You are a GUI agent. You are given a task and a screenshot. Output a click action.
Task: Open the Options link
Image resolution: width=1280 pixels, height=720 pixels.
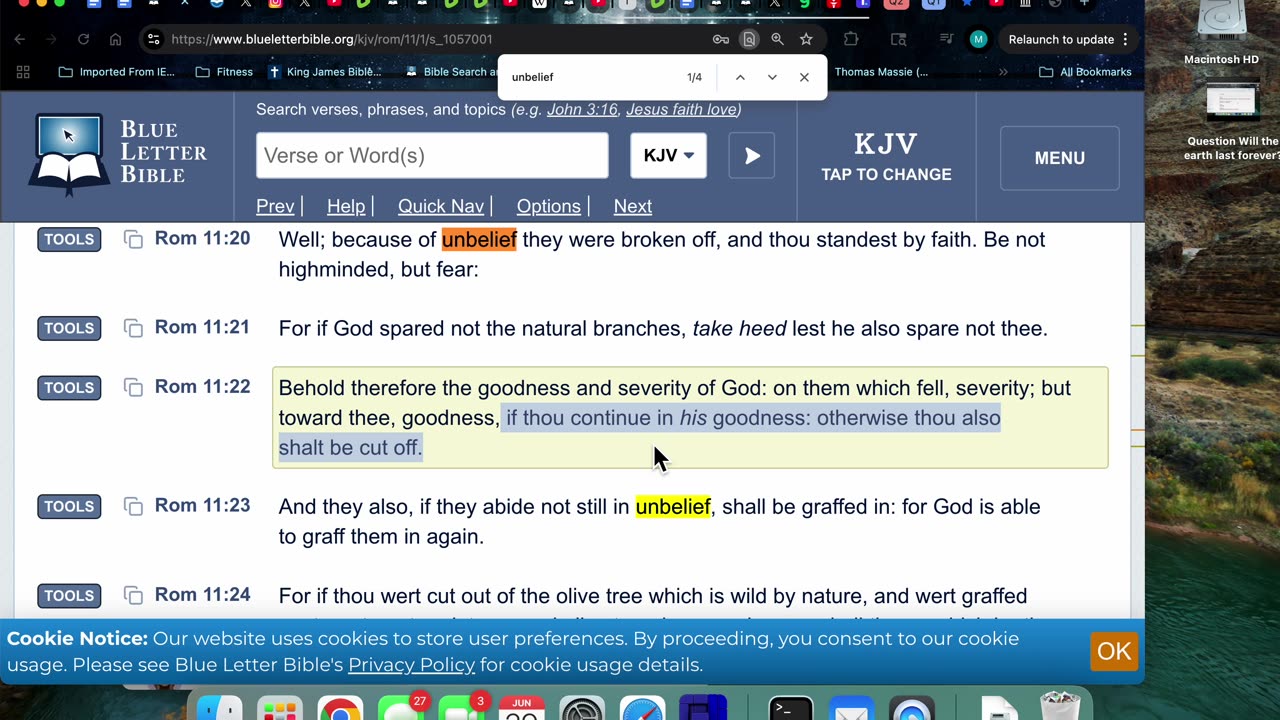point(548,206)
